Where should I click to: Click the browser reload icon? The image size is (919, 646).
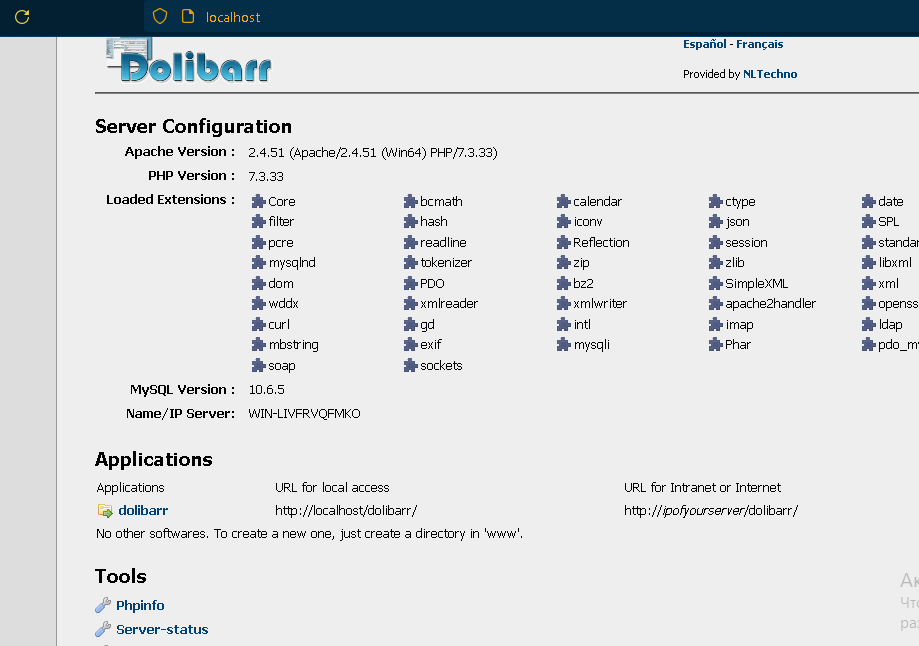click(22, 17)
